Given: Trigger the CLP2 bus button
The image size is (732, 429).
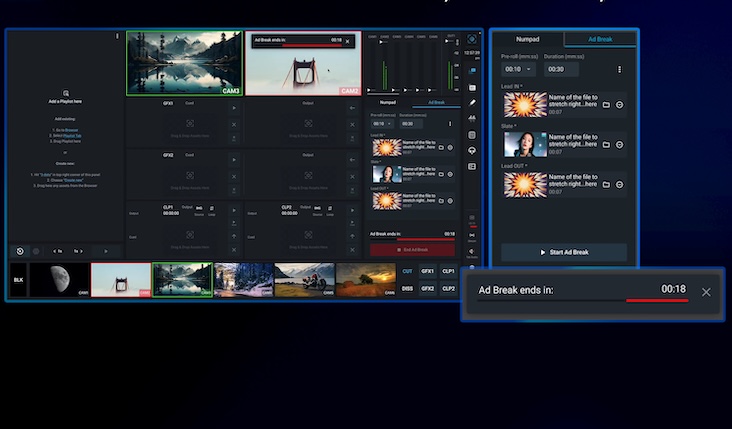Looking at the screenshot, I should click(448, 288).
